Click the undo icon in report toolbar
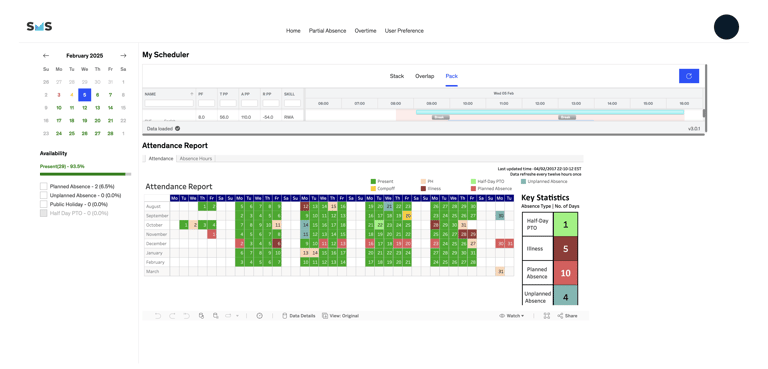This screenshot has width=768, height=369. 158,316
